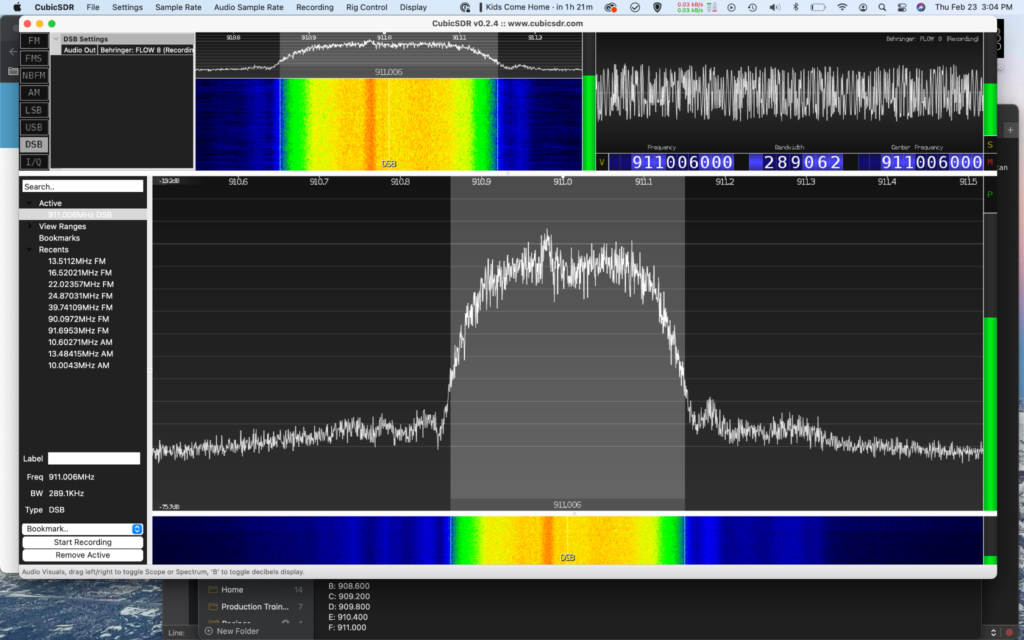Click Start Recording button

[82, 542]
